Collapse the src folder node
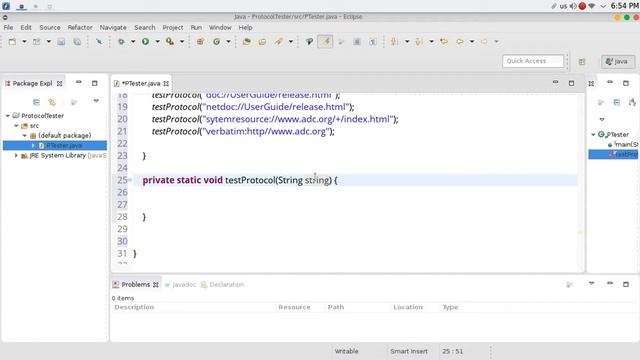Screen dimensions: 640x360 [16, 126]
